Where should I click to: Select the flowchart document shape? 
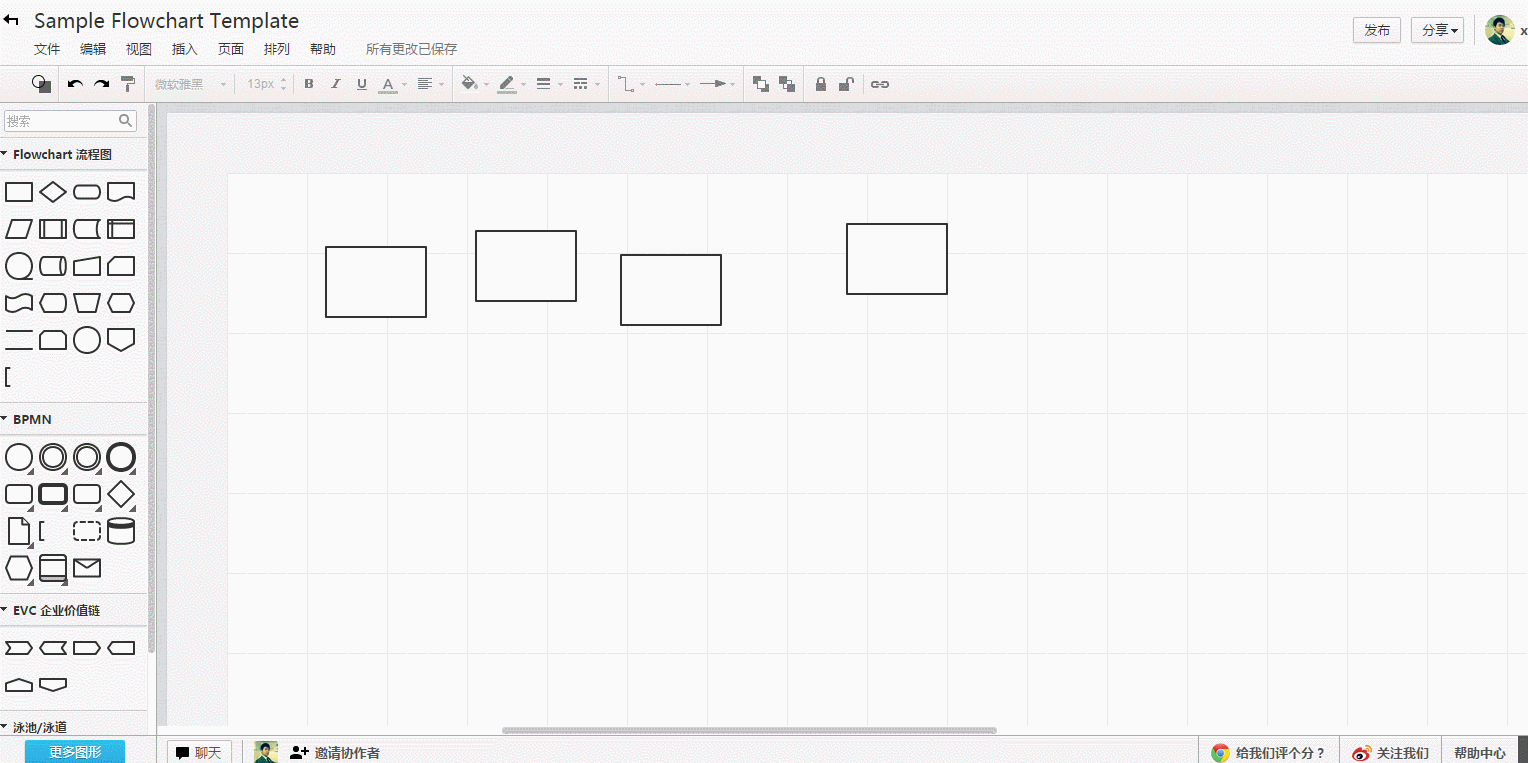pyautogui.click(x=121, y=192)
